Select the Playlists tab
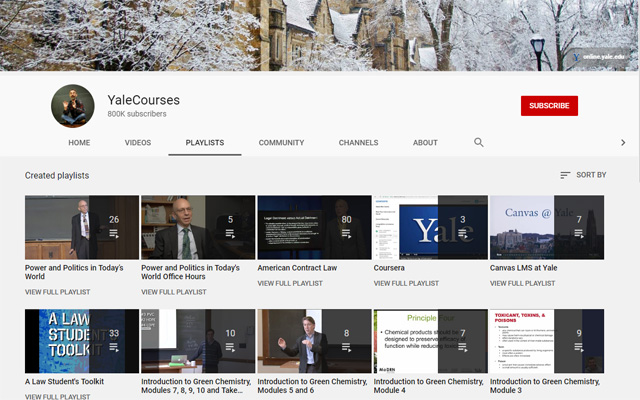Image resolution: width=640 pixels, height=400 pixels. (x=204, y=143)
